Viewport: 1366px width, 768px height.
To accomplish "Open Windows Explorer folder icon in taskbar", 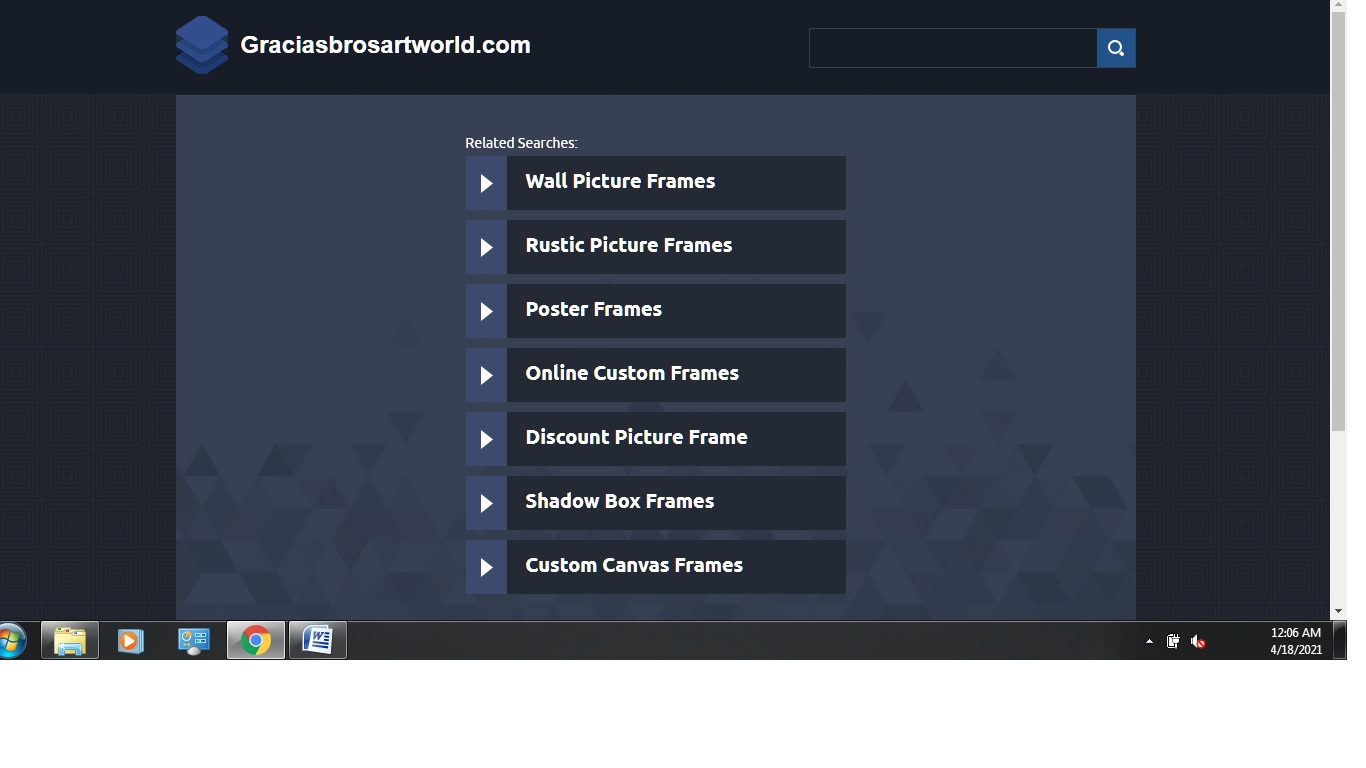I will [x=70, y=640].
